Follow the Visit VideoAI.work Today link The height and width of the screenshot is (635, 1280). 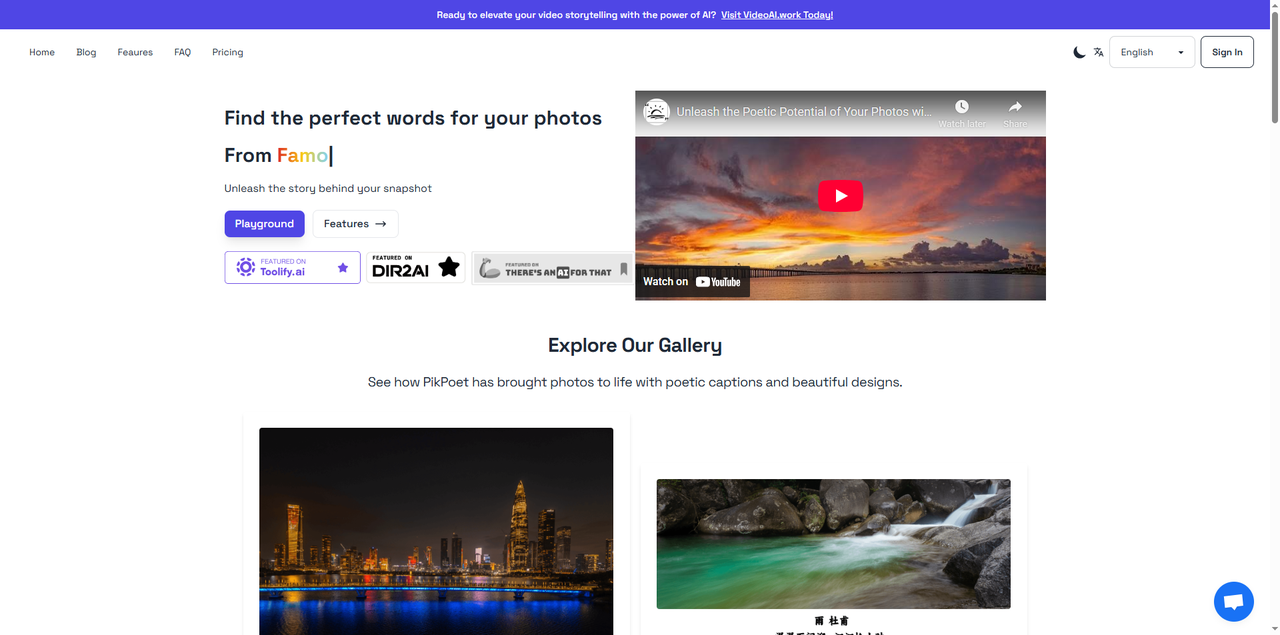(x=777, y=15)
